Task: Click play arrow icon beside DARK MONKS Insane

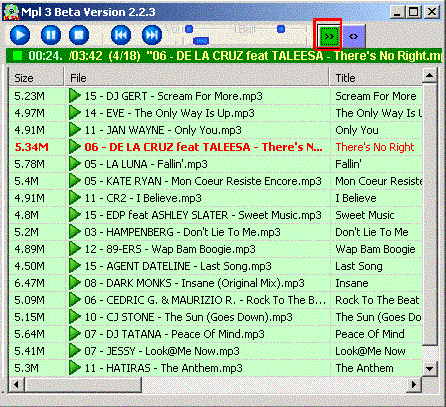Action: point(74,283)
